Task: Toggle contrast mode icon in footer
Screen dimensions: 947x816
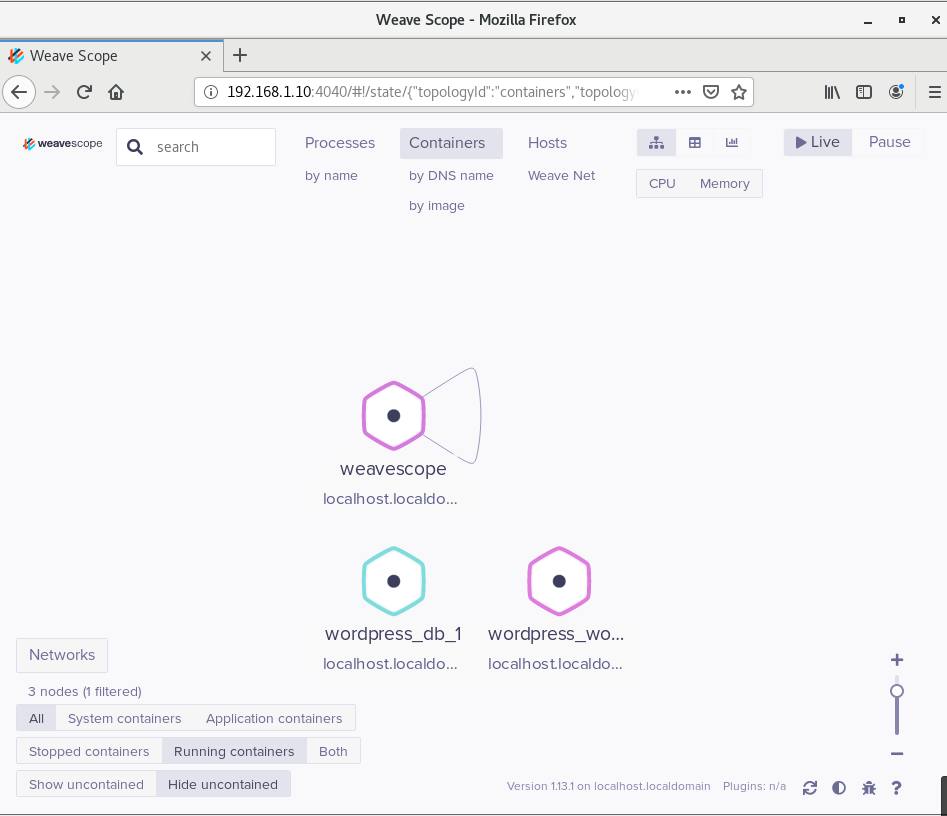Action: click(839, 788)
